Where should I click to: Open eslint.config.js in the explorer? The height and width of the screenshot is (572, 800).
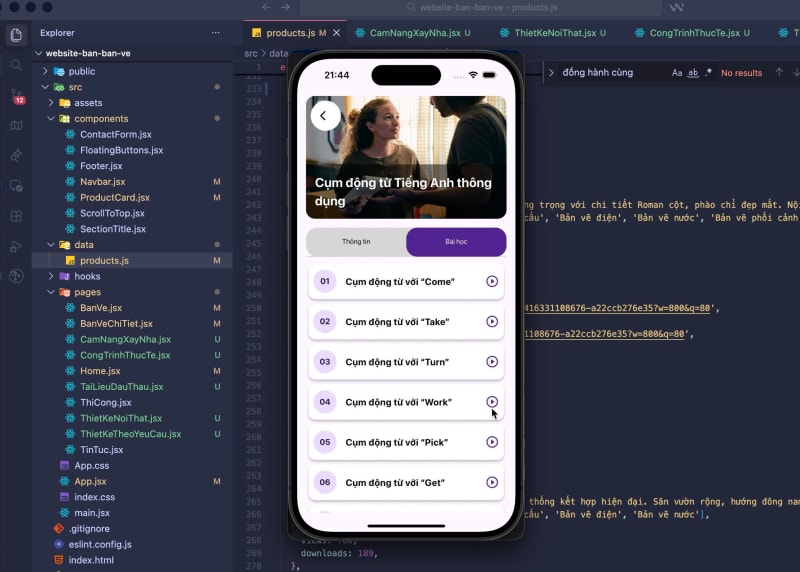point(100,544)
